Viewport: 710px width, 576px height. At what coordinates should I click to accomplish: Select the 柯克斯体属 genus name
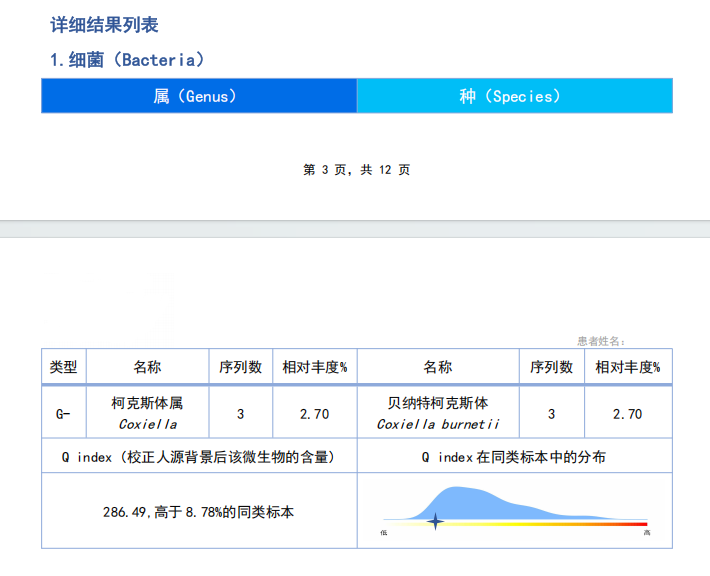(x=147, y=403)
